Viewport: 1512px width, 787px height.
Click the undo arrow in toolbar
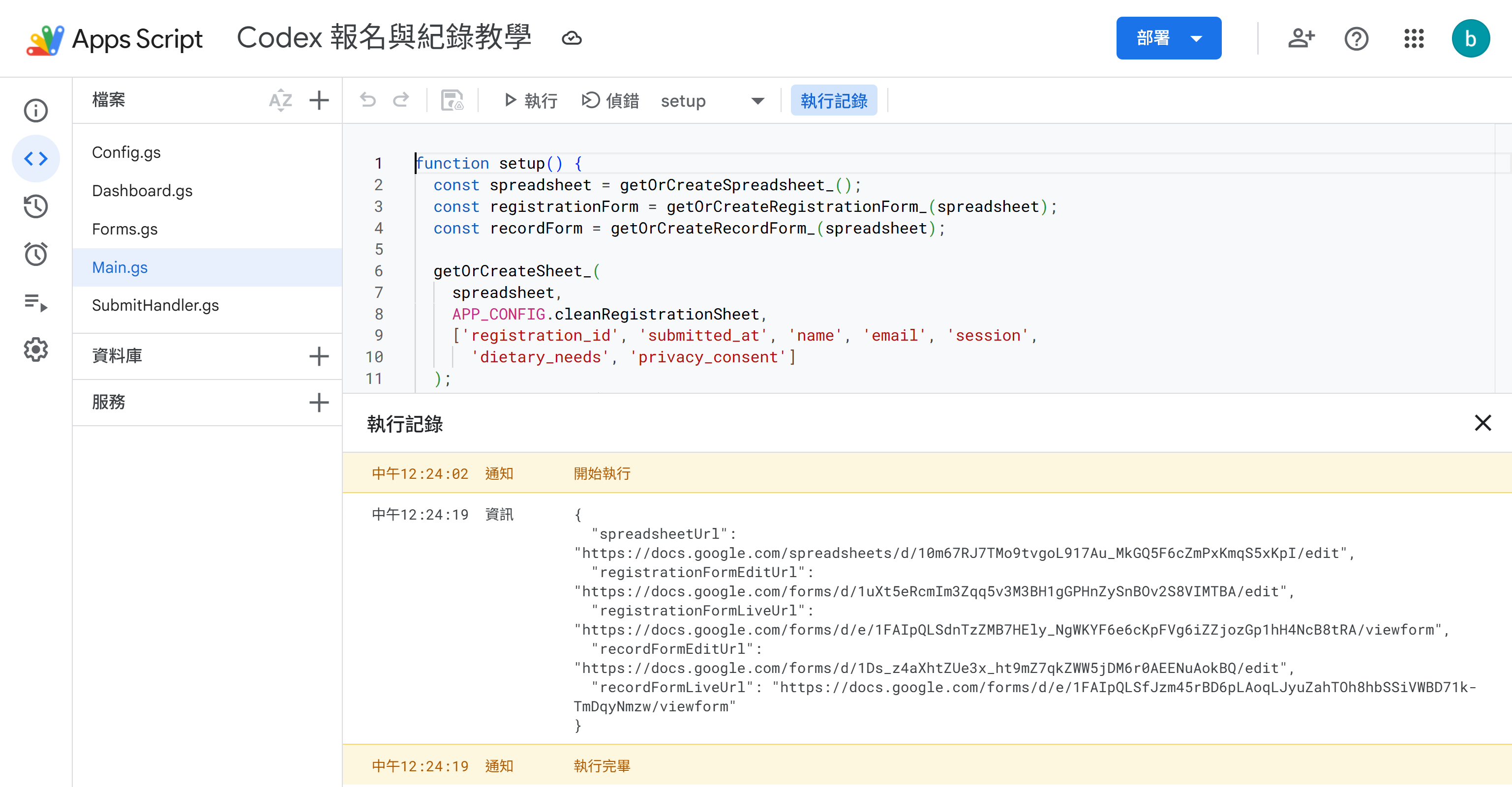pos(368,100)
